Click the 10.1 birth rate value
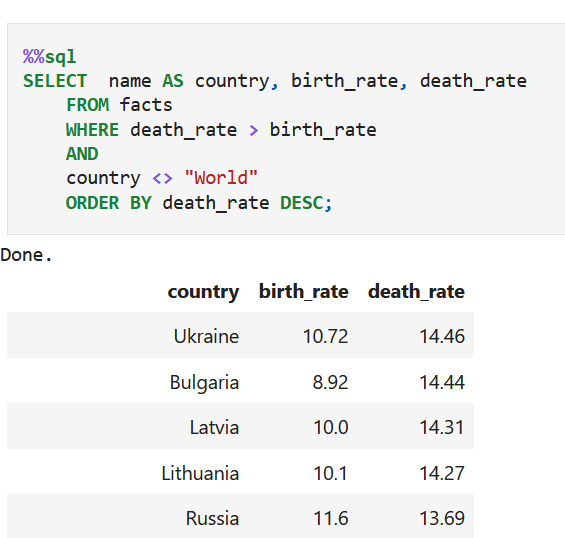This screenshot has height=538, width=565. 330,473
